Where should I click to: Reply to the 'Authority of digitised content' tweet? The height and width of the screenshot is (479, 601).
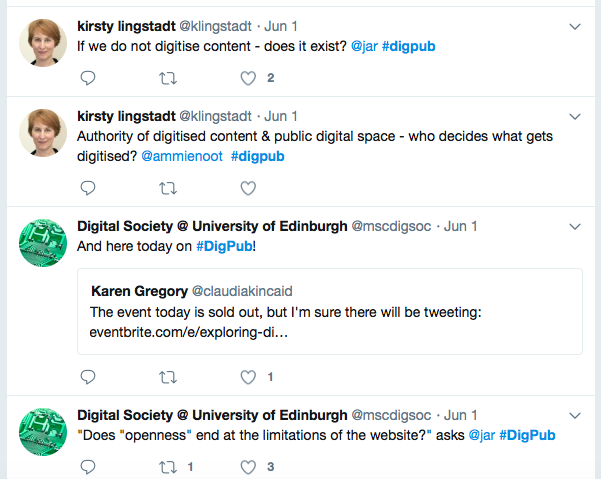coord(88,188)
